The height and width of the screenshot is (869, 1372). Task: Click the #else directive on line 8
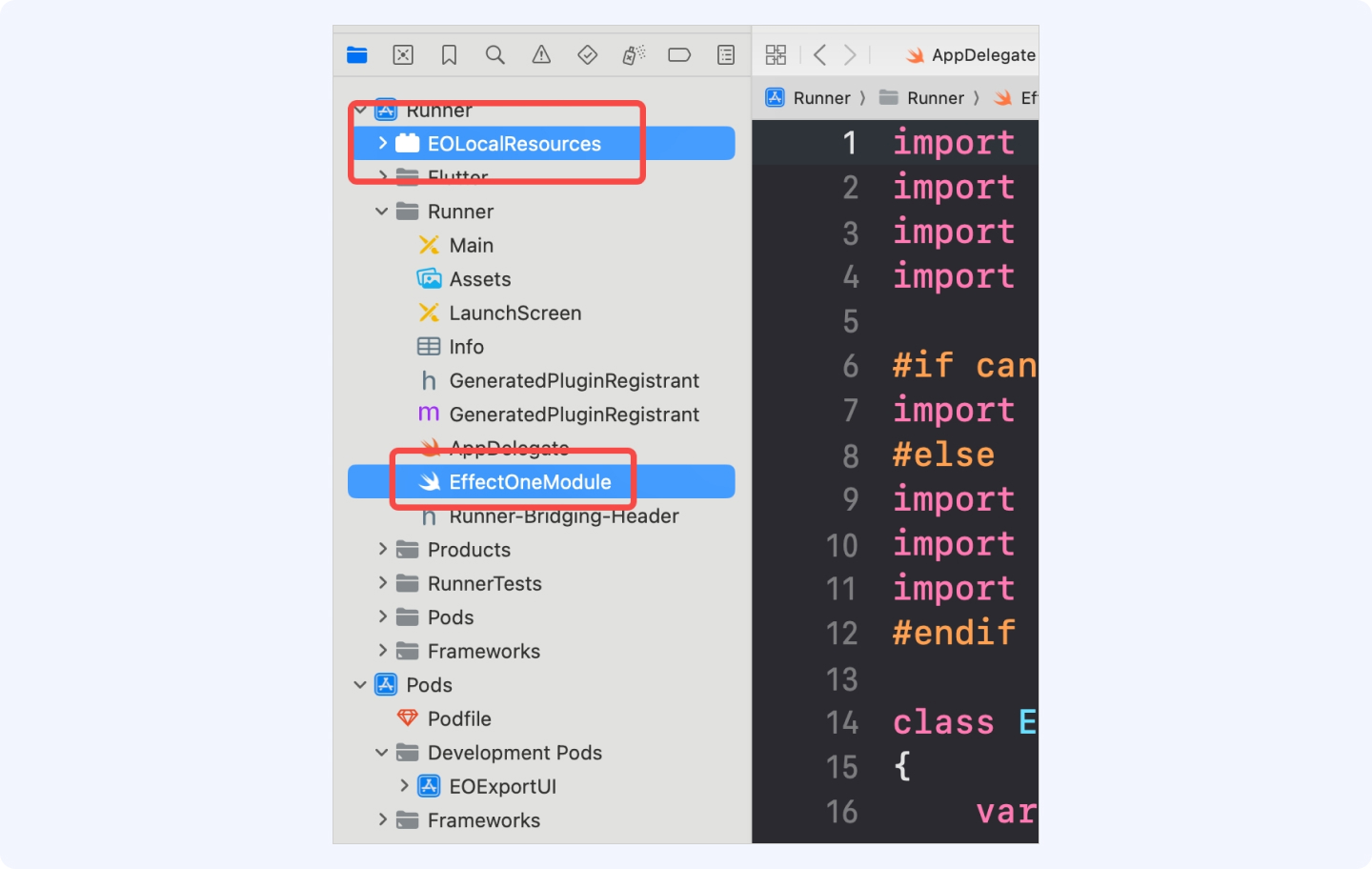coord(943,455)
